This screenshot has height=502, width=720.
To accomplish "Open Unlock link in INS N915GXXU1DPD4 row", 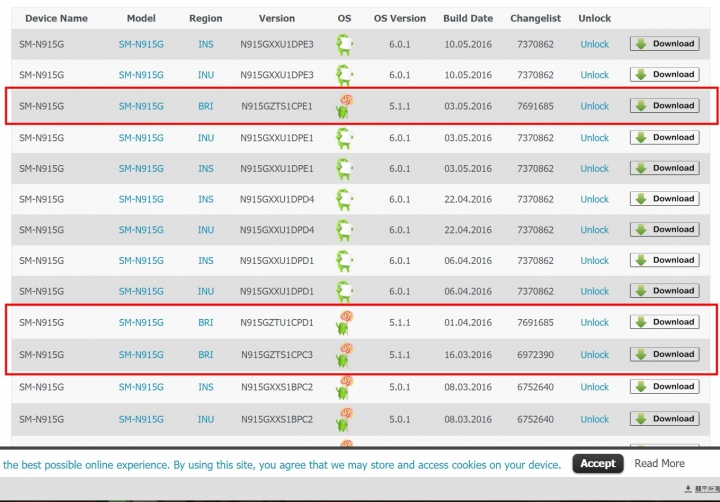I will tap(594, 200).
